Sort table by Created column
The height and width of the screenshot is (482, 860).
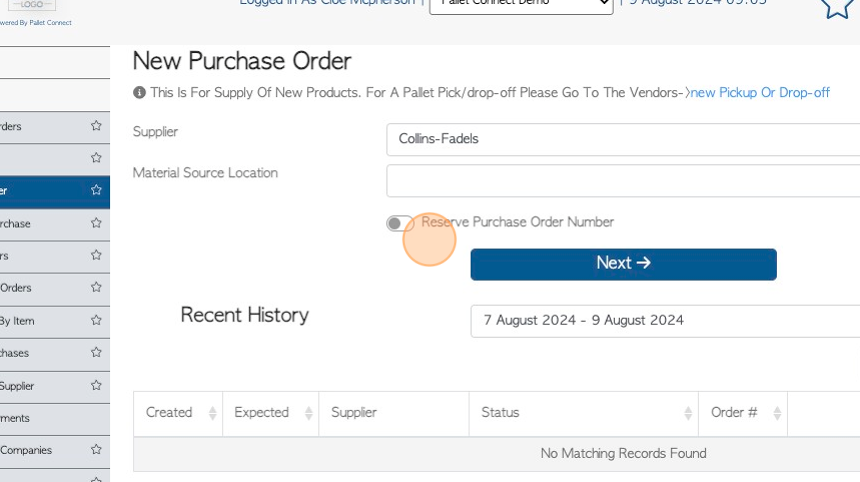point(178,413)
